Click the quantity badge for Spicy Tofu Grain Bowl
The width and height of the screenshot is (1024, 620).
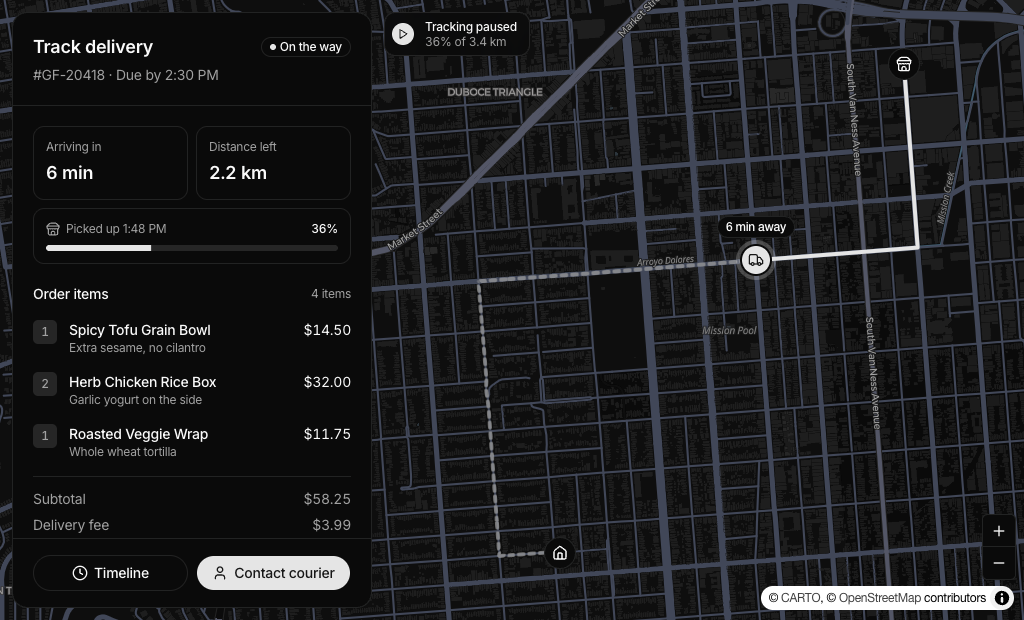coord(45,332)
